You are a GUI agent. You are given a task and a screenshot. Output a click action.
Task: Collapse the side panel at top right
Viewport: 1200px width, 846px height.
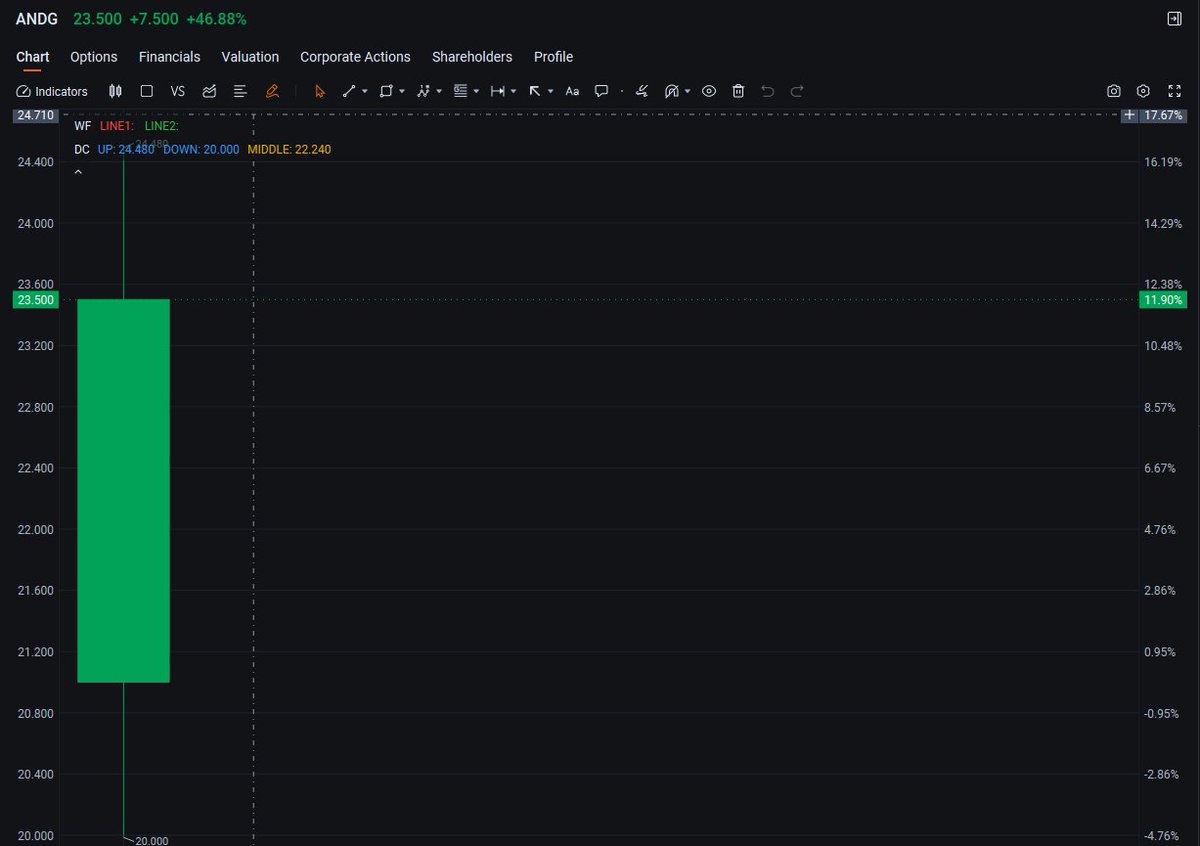(1174, 19)
